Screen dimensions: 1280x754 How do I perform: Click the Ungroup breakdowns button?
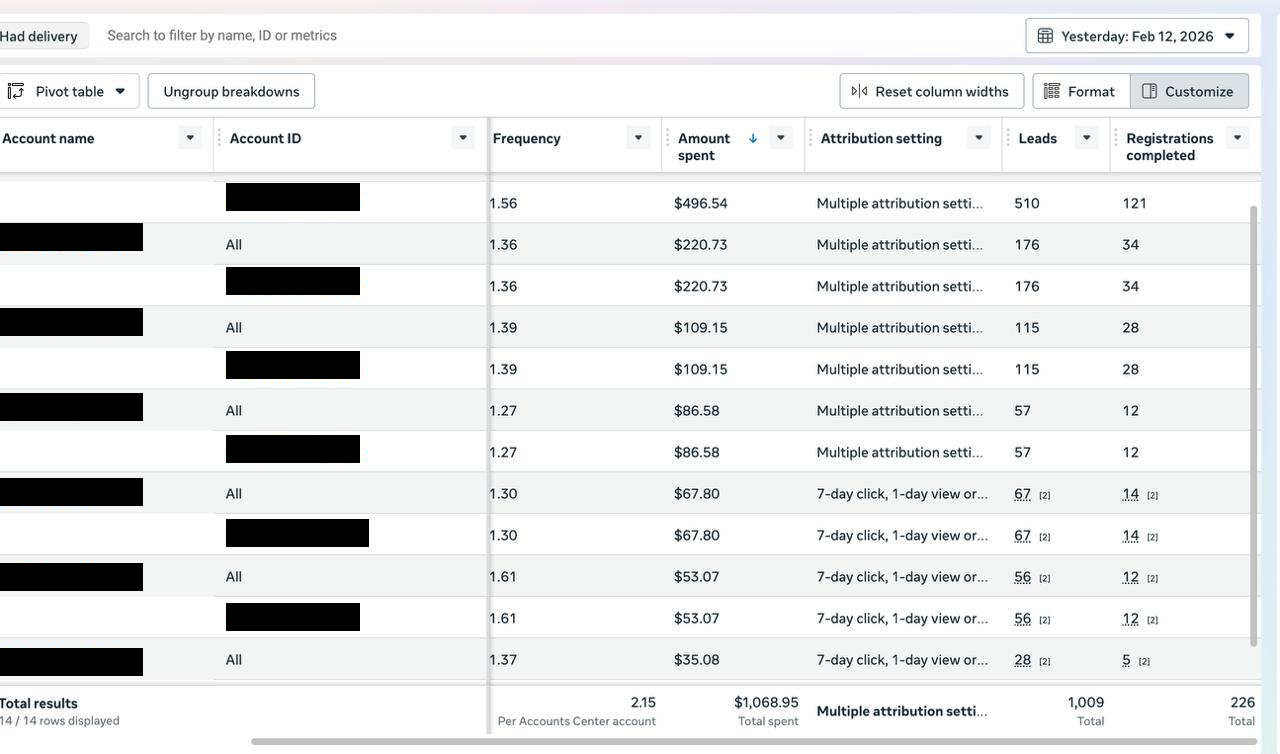[x=231, y=91]
